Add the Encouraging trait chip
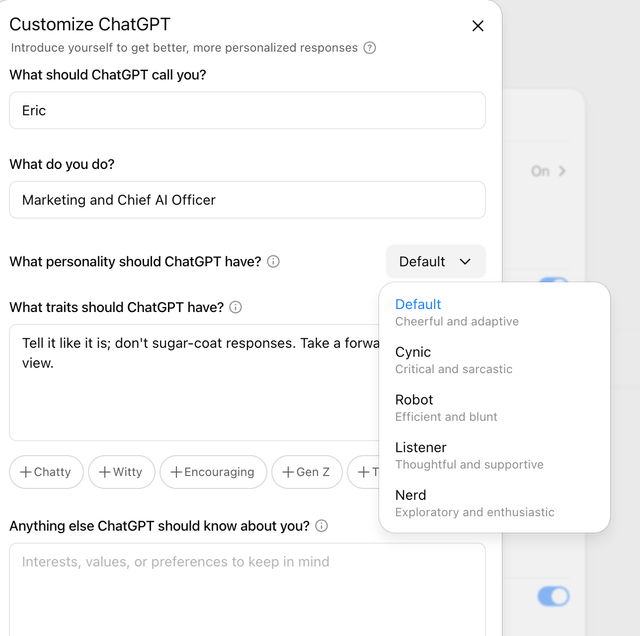The width and height of the screenshot is (640, 636). pos(213,472)
